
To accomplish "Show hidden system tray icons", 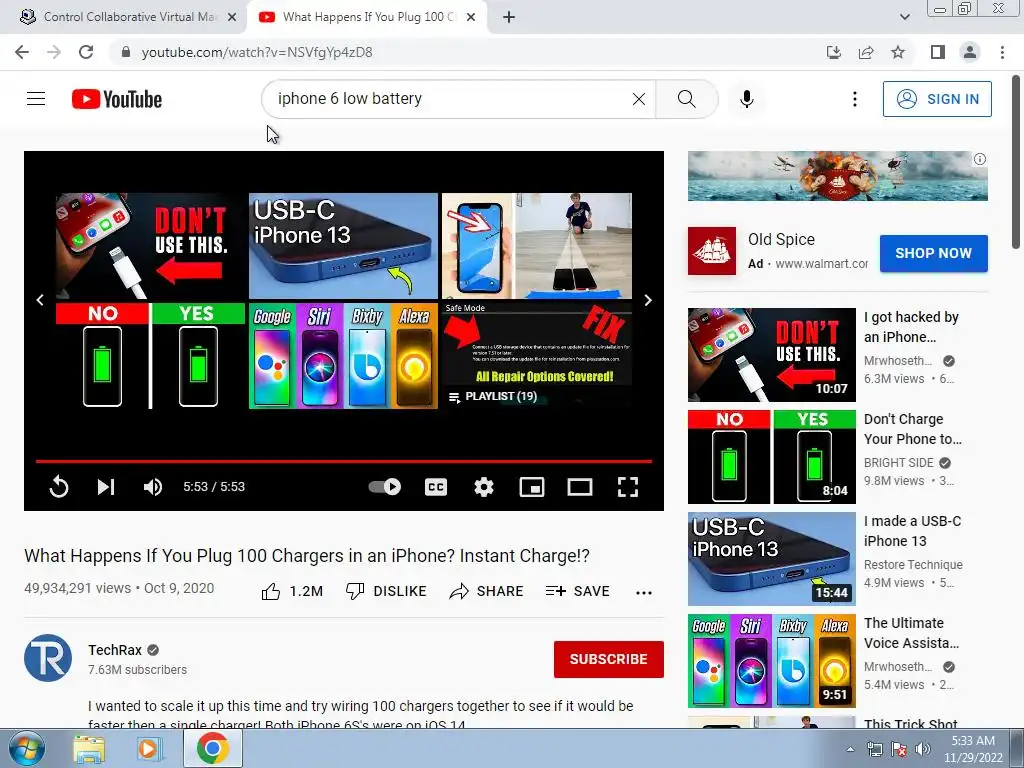I will (x=850, y=749).
